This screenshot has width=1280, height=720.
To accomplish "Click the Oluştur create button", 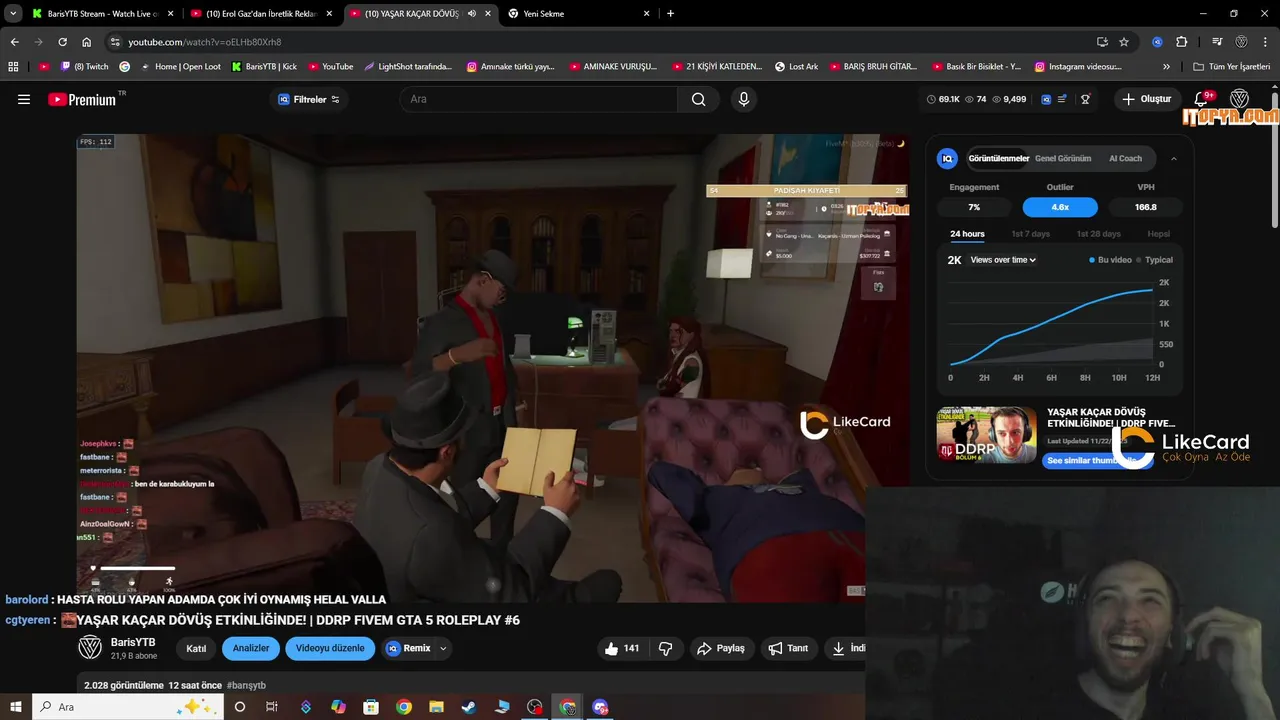I will [1146, 99].
